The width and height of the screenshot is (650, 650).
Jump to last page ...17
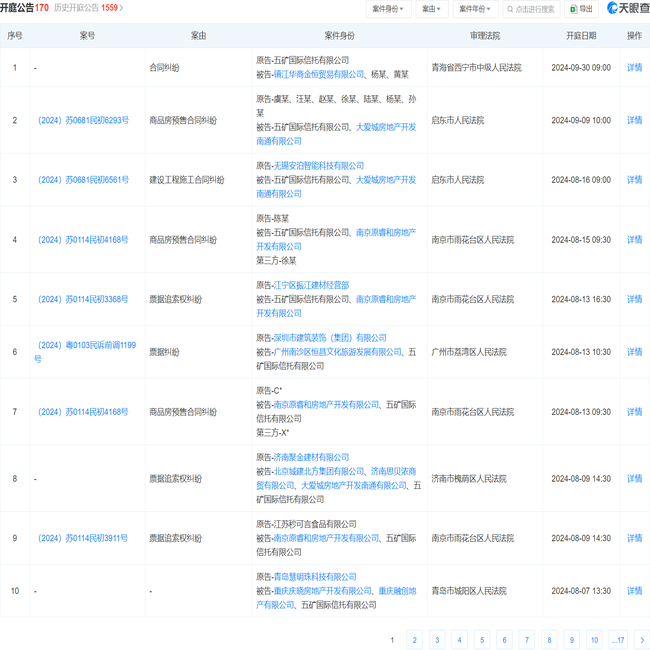pos(618,640)
